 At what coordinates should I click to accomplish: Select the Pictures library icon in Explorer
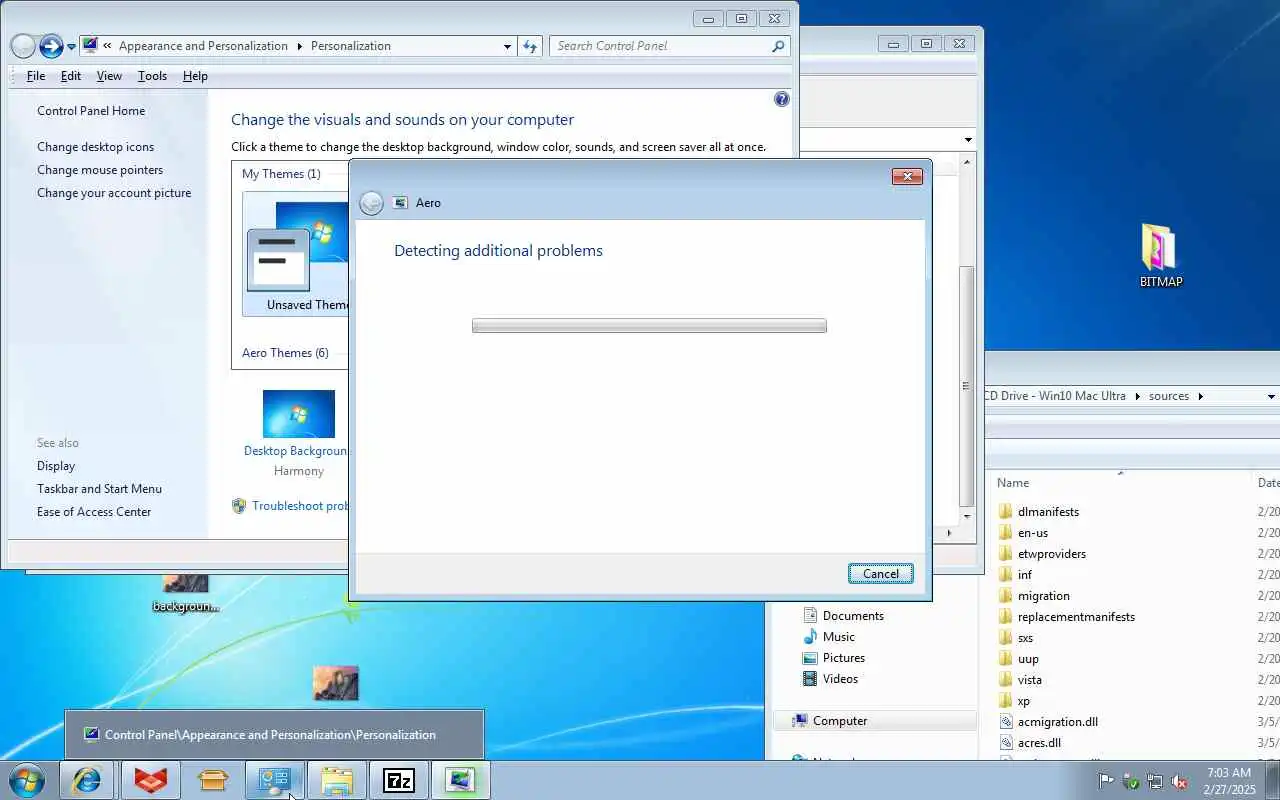click(x=810, y=658)
